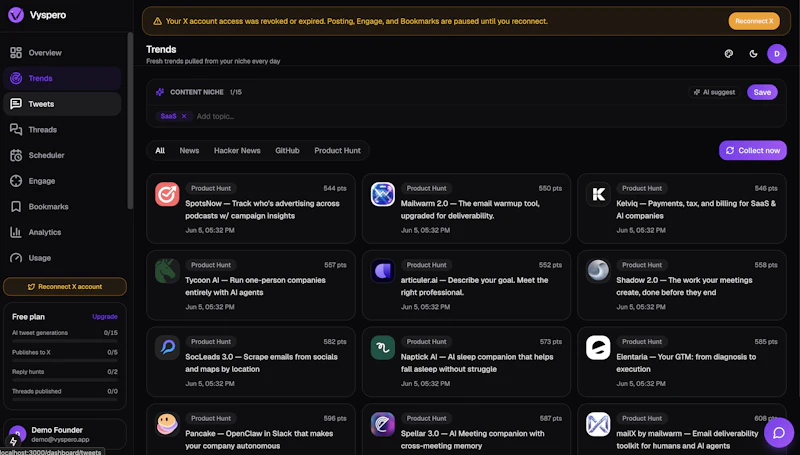Open the Overview page from sidebar
Image resolution: width=800 pixels, height=455 pixels.
pos(62,53)
